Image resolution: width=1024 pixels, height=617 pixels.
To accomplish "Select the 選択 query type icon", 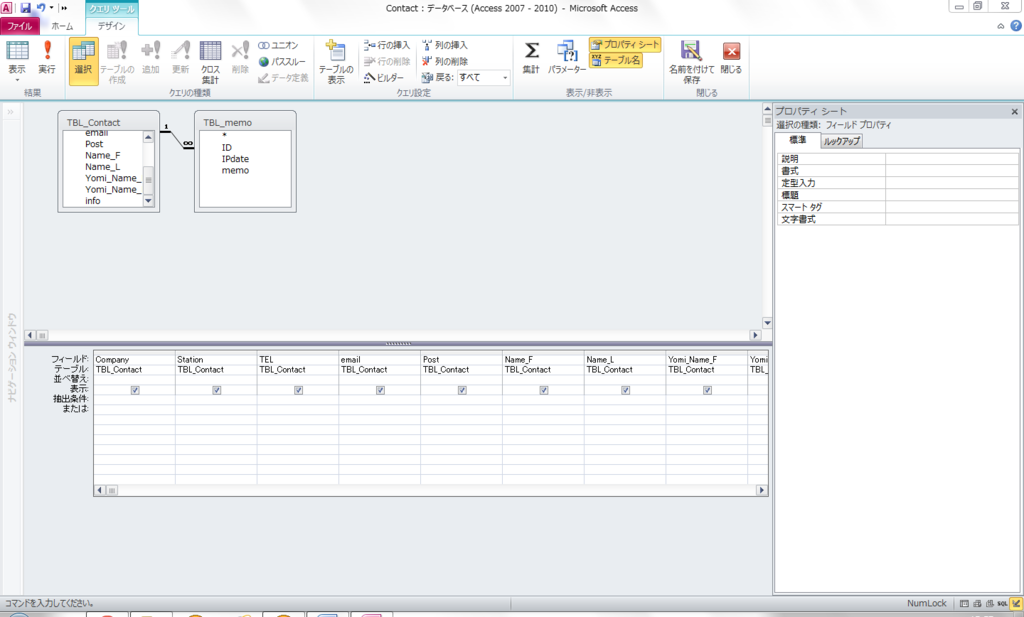I will tap(83, 61).
